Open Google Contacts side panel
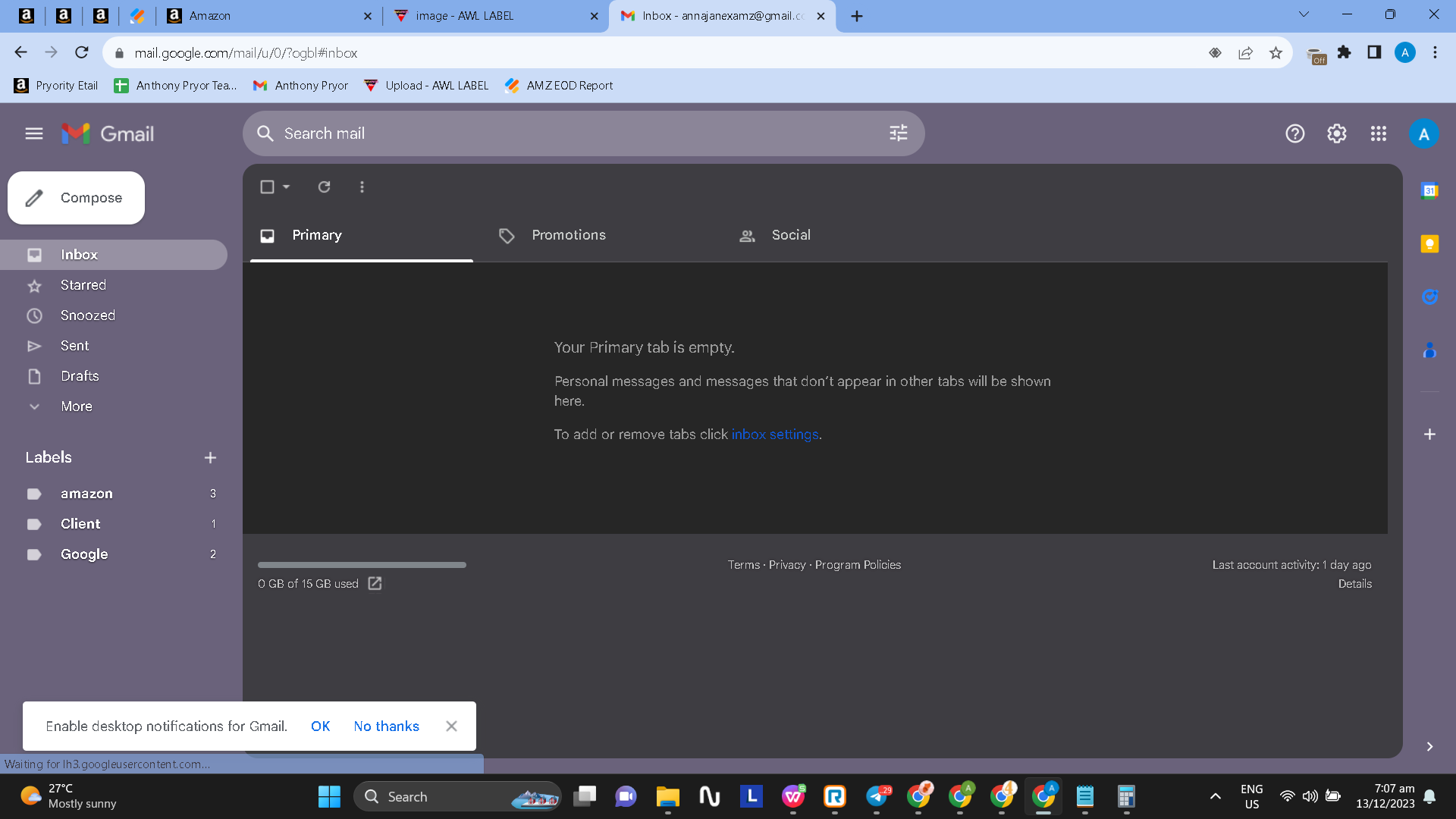Viewport: 1456px width, 819px height. (1429, 350)
